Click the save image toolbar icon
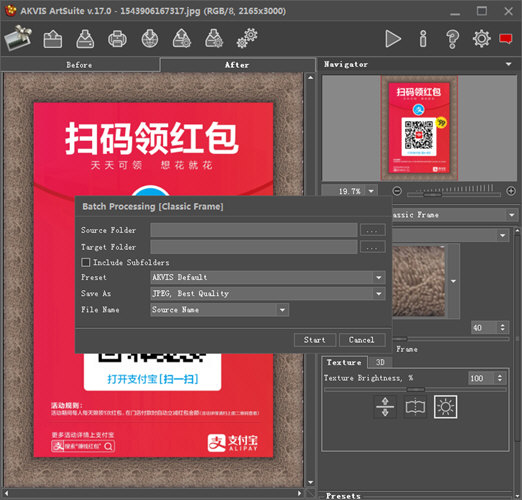The height and width of the screenshot is (500, 522). coord(85,39)
